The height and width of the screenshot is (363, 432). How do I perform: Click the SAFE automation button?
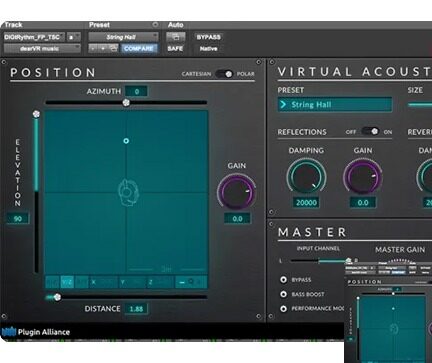click(175, 49)
